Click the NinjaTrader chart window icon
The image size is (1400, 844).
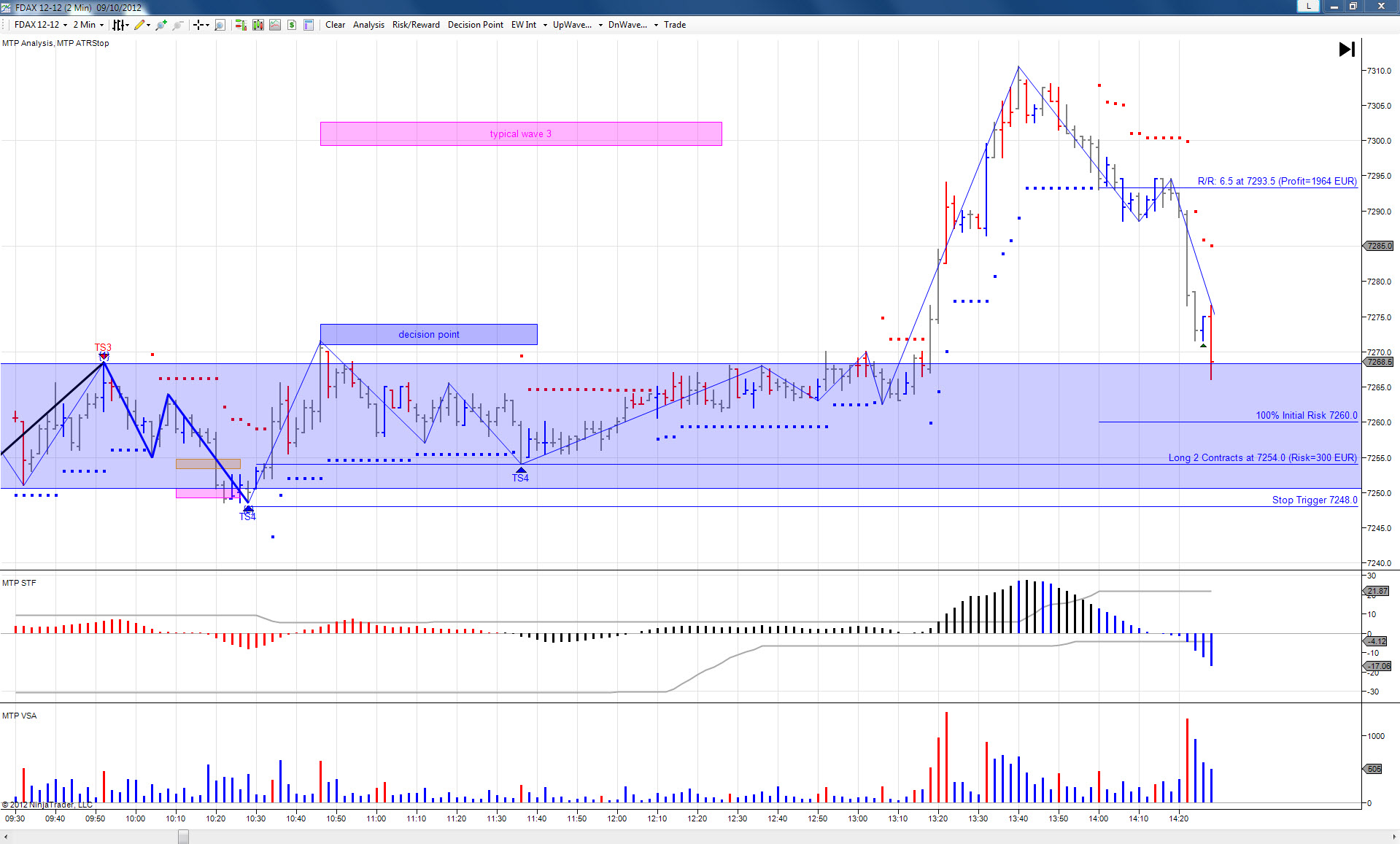click(6, 7)
